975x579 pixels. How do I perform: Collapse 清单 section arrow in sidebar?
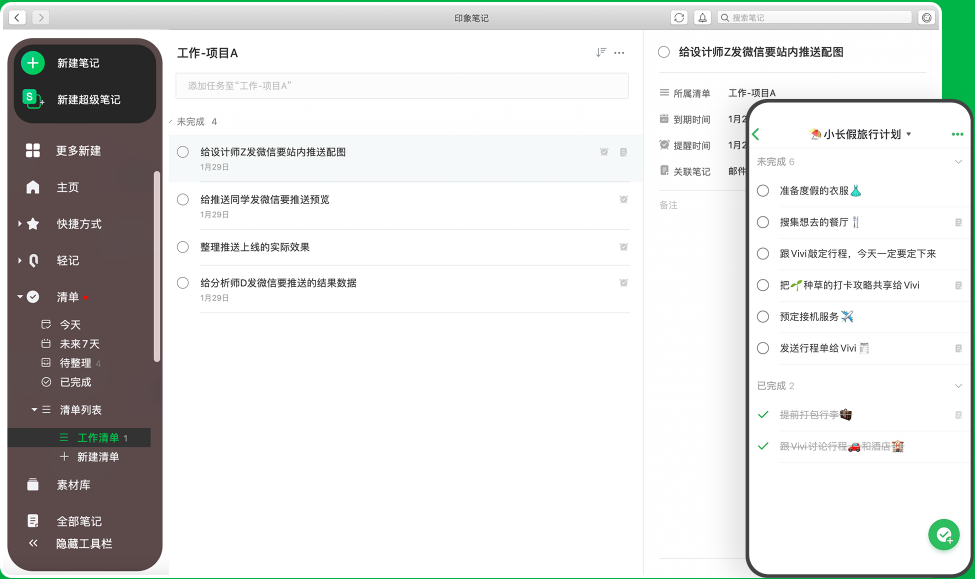coord(20,297)
